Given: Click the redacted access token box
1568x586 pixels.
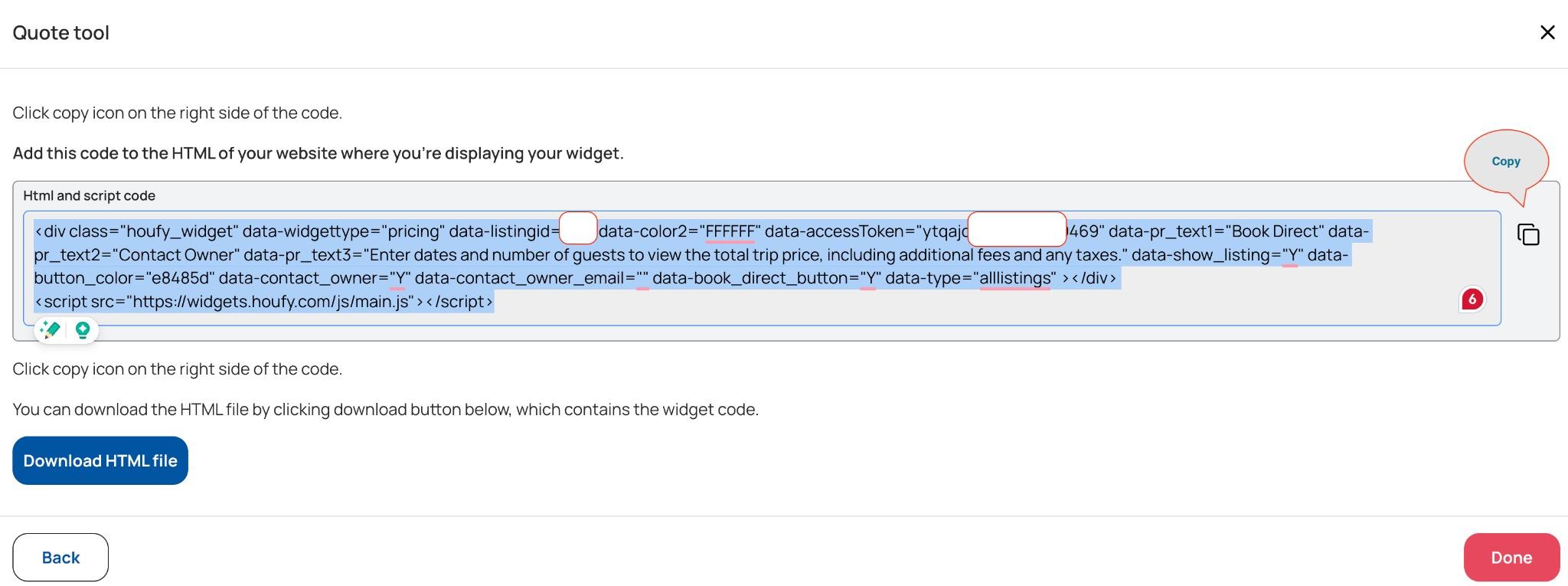Looking at the screenshot, I should point(1017,228).
